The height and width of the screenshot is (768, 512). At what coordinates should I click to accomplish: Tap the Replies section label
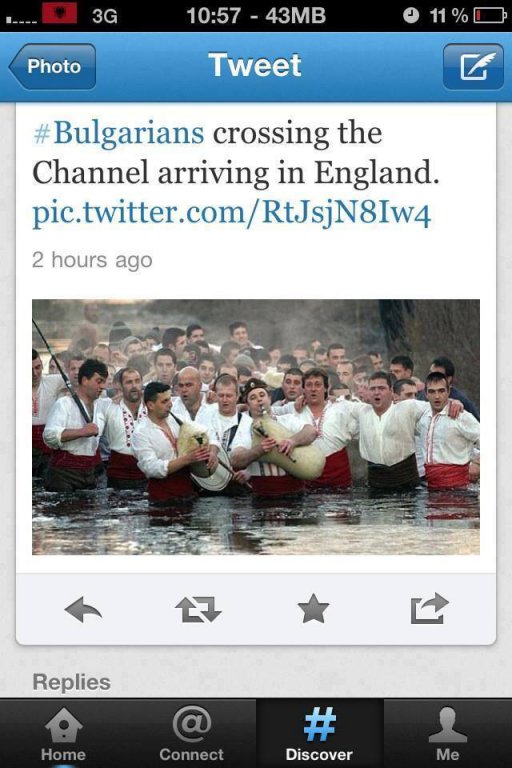point(72,682)
